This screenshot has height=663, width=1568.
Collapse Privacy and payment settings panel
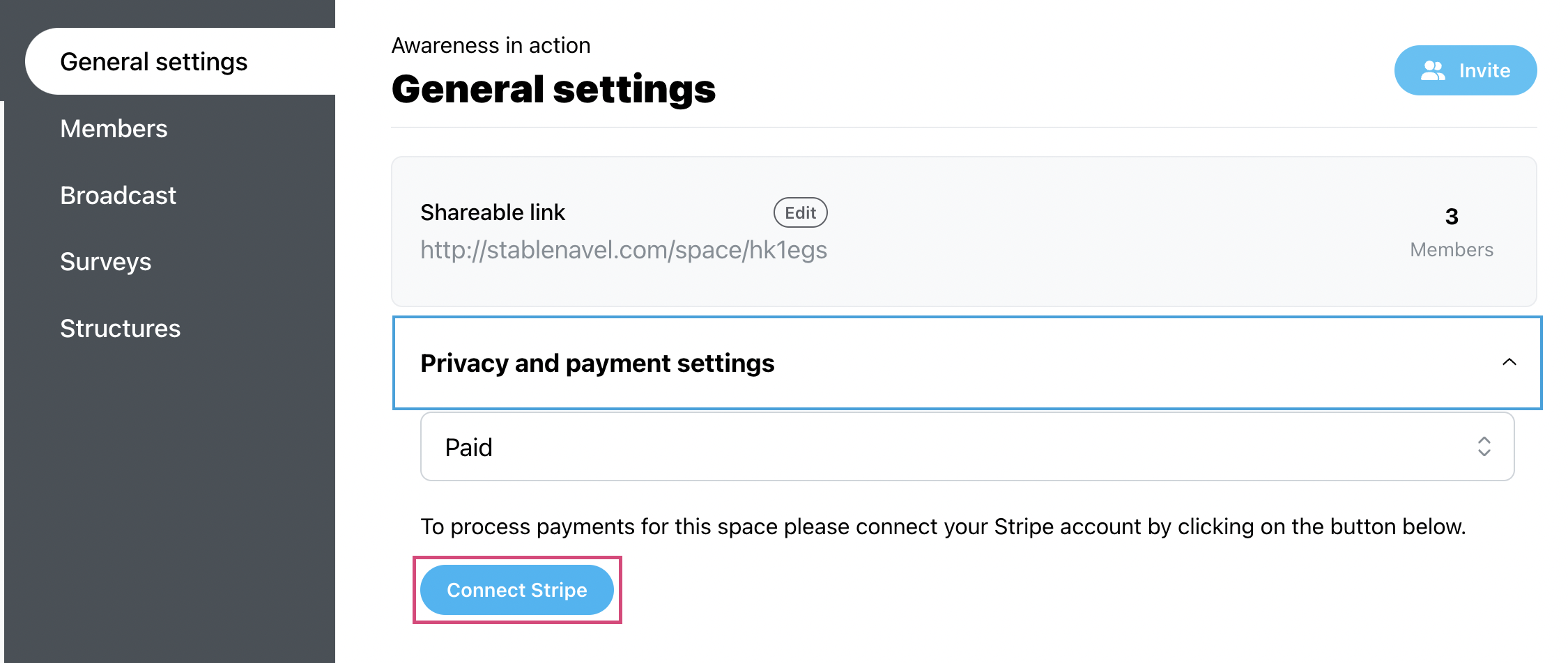click(x=967, y=363)
